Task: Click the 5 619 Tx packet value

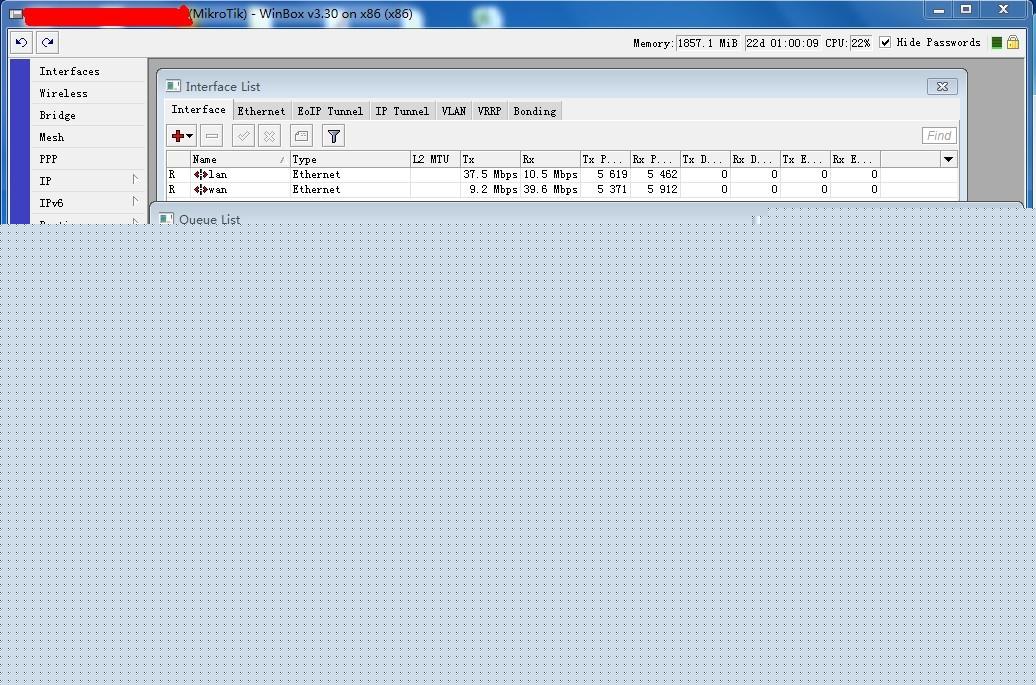Action: click(612, 174)
